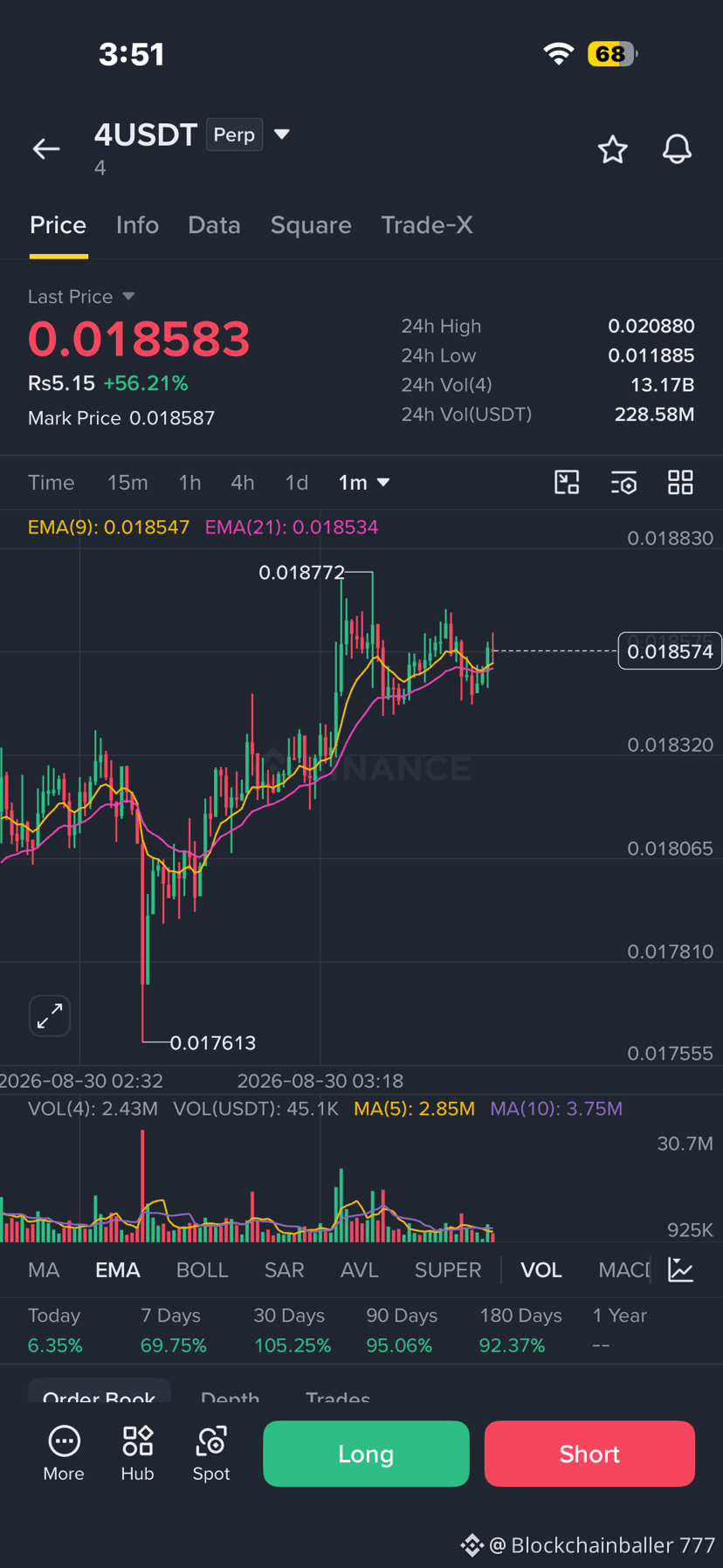Open the indicator chart icon beside MACD
This screenshot has width=723, height=1568.
pyautogui.click(x=680, y=1269)
